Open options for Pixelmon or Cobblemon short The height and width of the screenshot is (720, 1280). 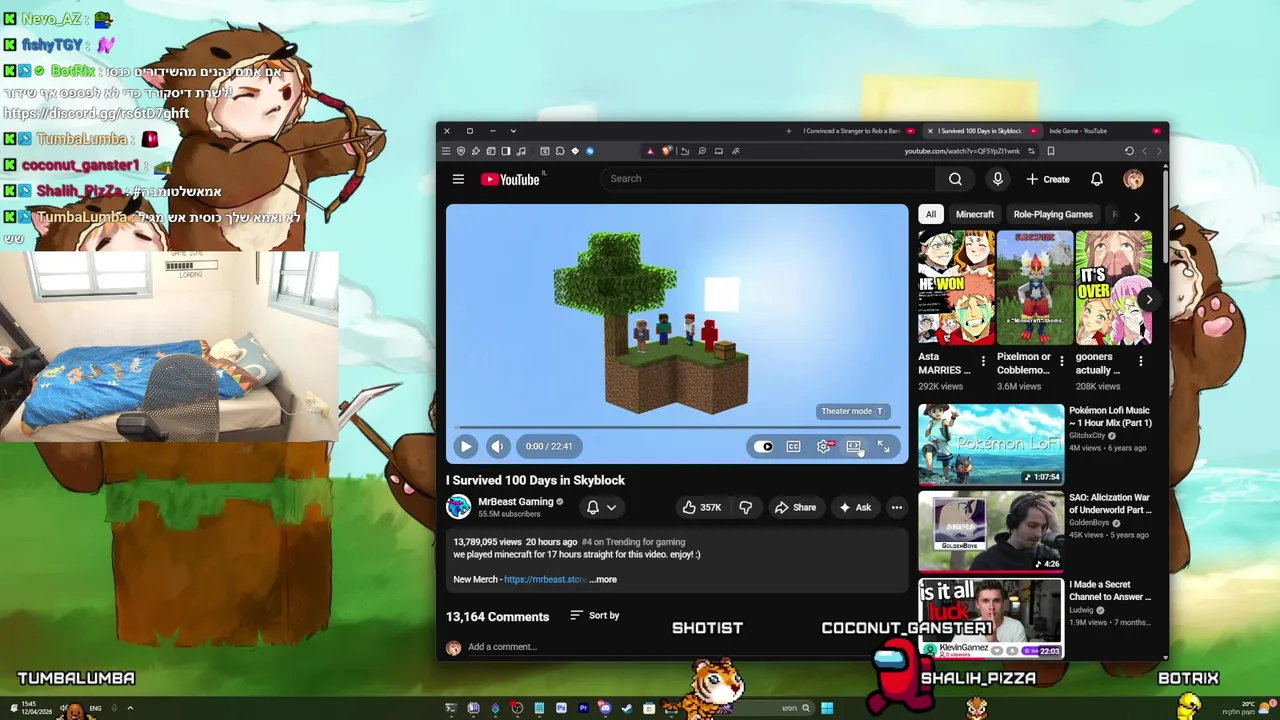[1062, 361]
